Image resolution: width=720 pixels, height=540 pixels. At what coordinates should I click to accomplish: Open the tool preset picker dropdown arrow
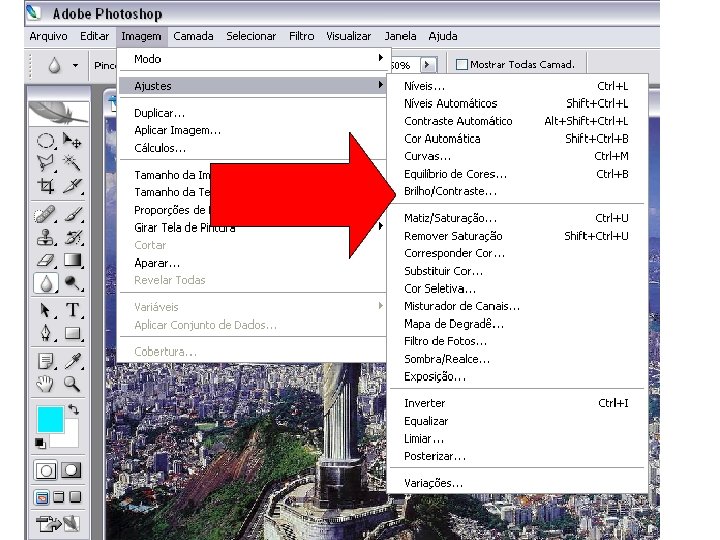[x=75, y=66]
